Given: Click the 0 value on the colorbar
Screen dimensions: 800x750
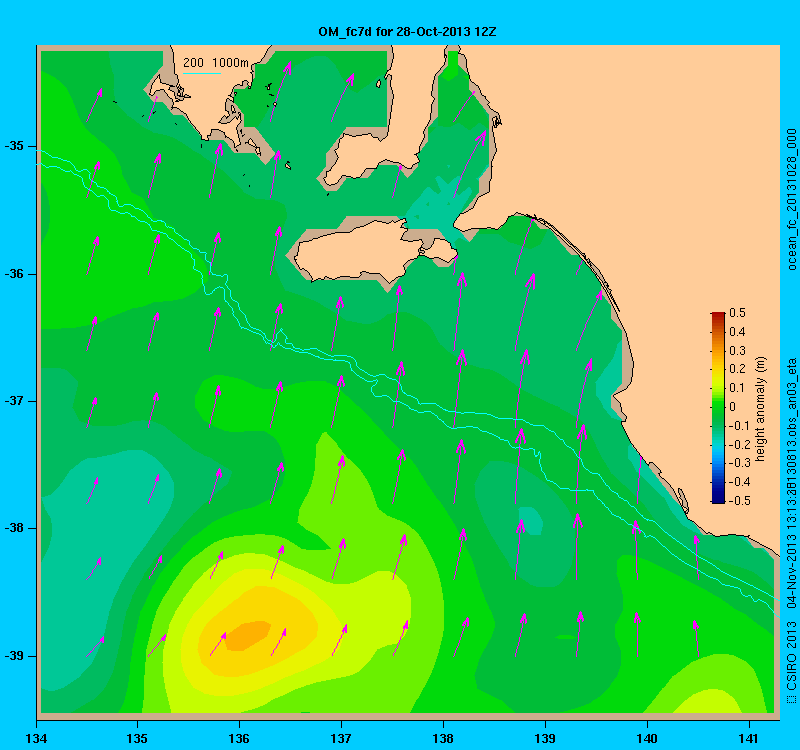Looking at the screenshot, I should 733,407.
